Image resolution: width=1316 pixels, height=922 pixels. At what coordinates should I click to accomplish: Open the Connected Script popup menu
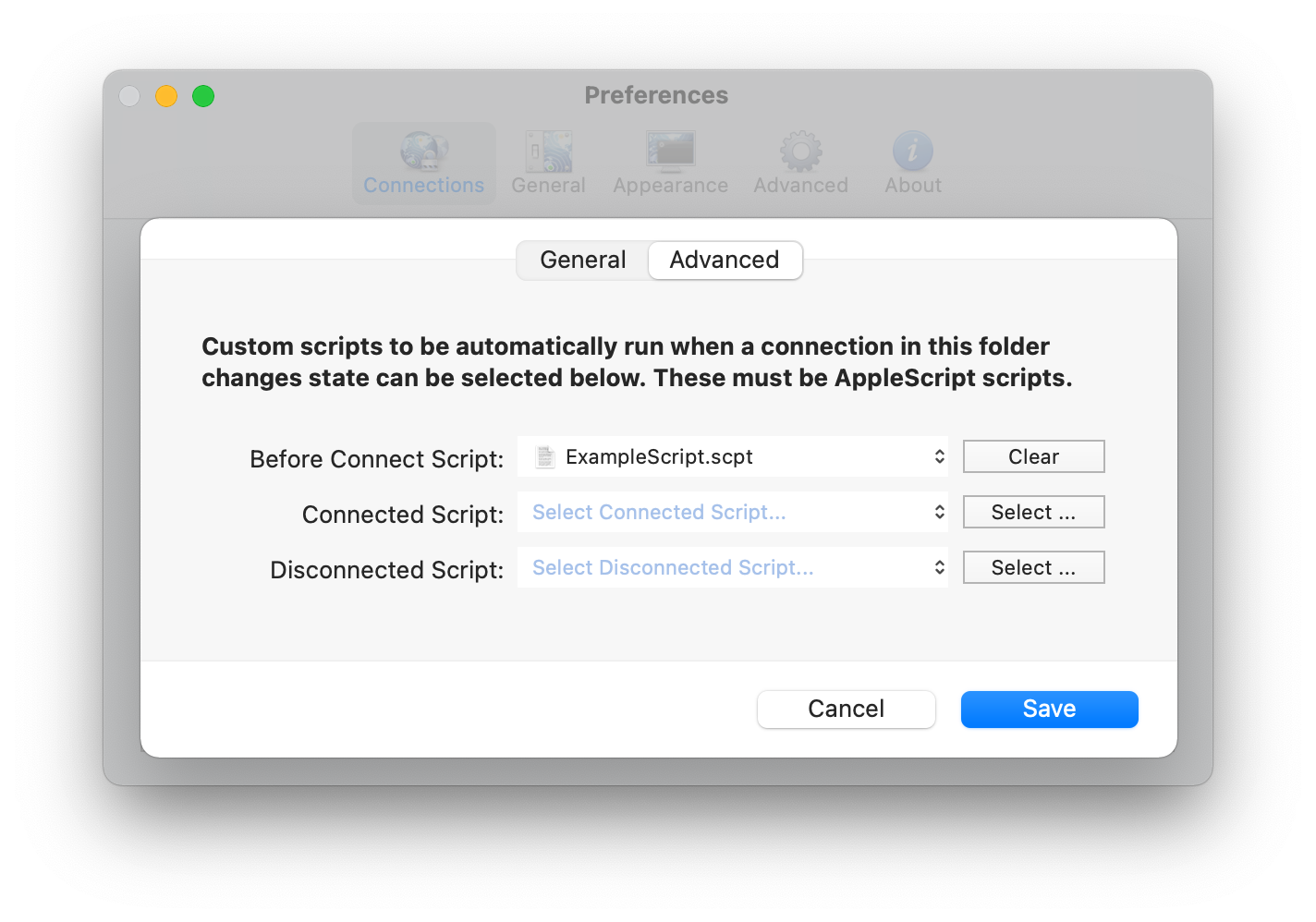pos(733,512)
